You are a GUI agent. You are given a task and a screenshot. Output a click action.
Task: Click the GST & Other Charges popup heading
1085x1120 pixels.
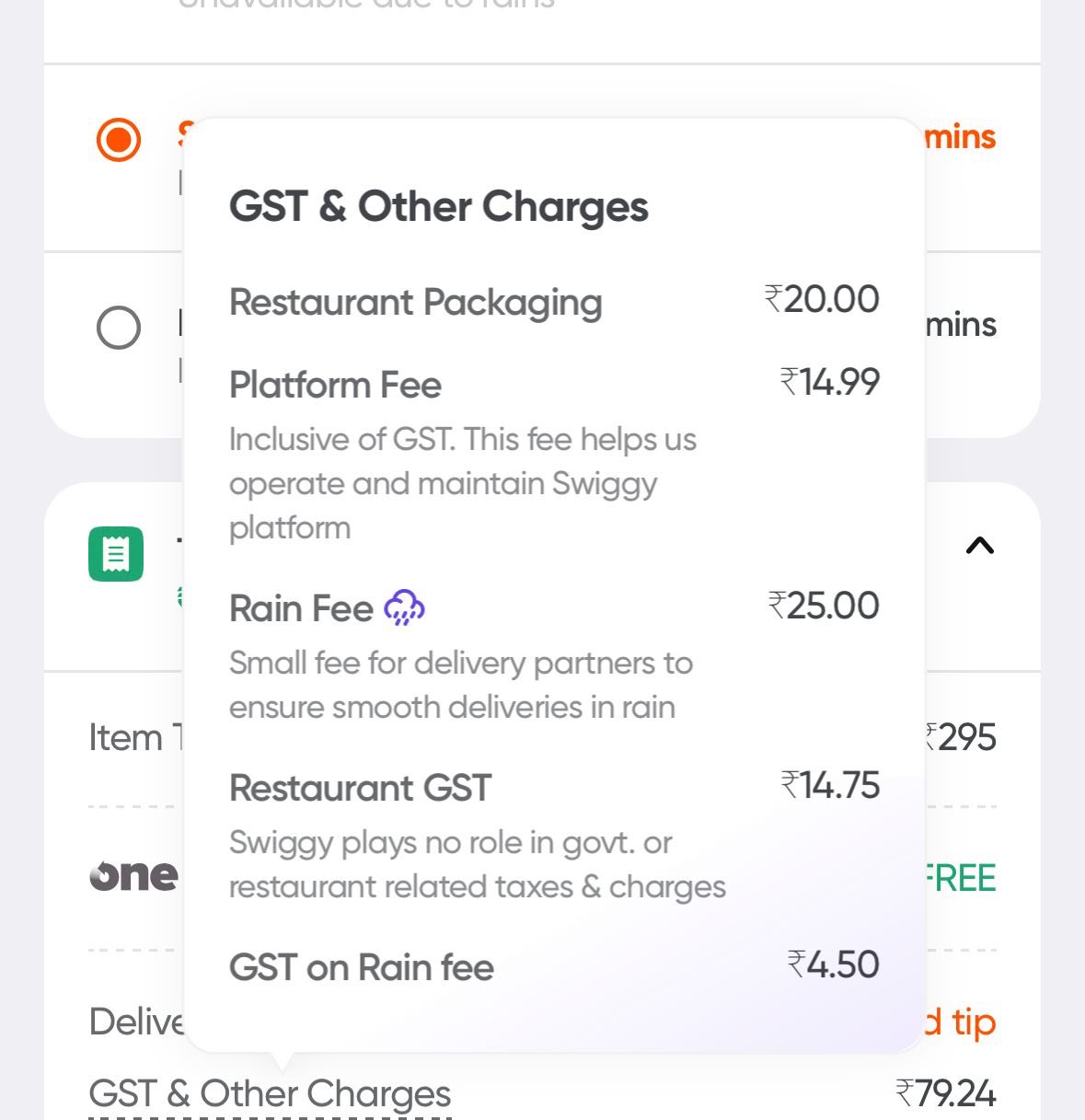coord(439,206)
